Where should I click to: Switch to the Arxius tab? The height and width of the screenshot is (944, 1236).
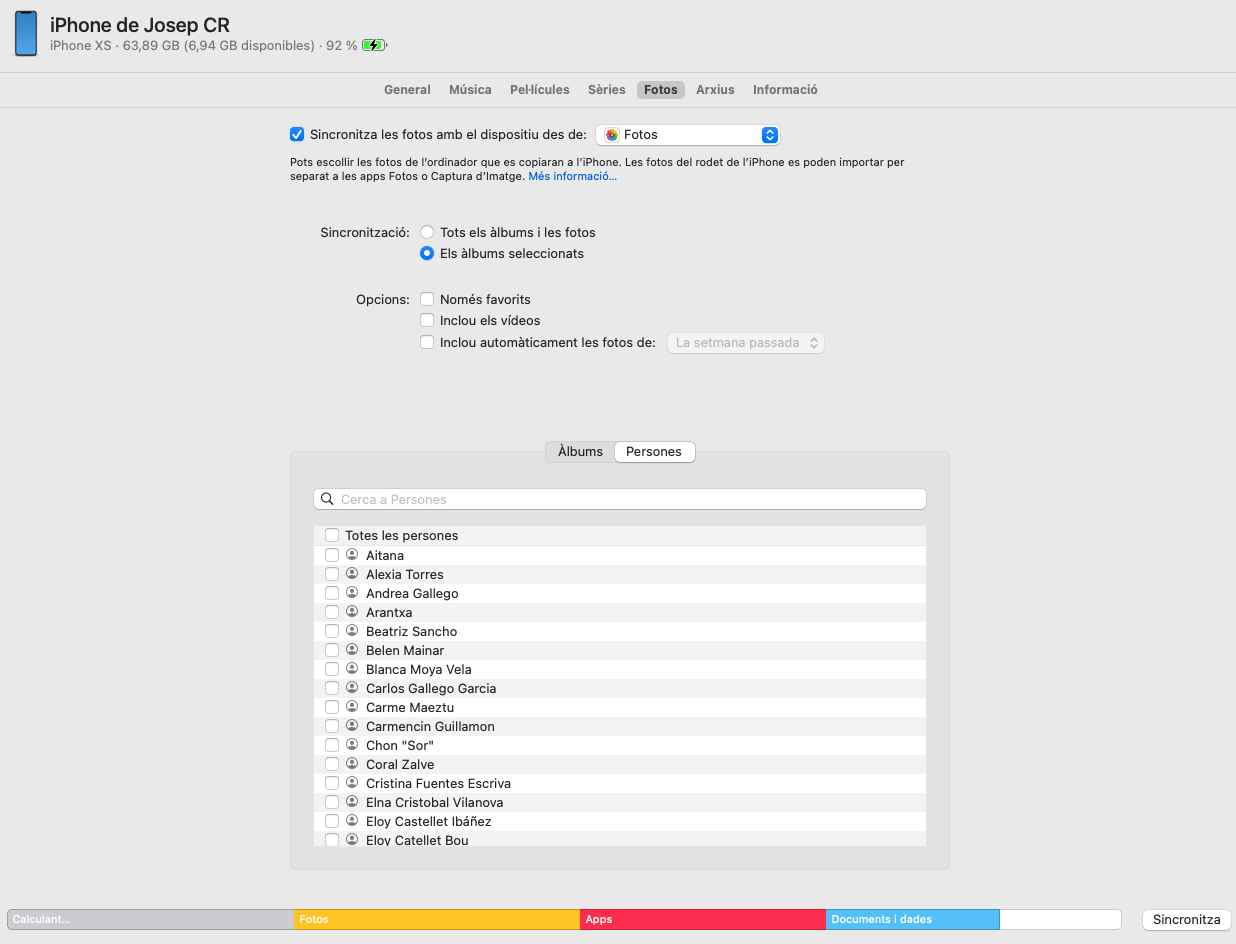715,90
